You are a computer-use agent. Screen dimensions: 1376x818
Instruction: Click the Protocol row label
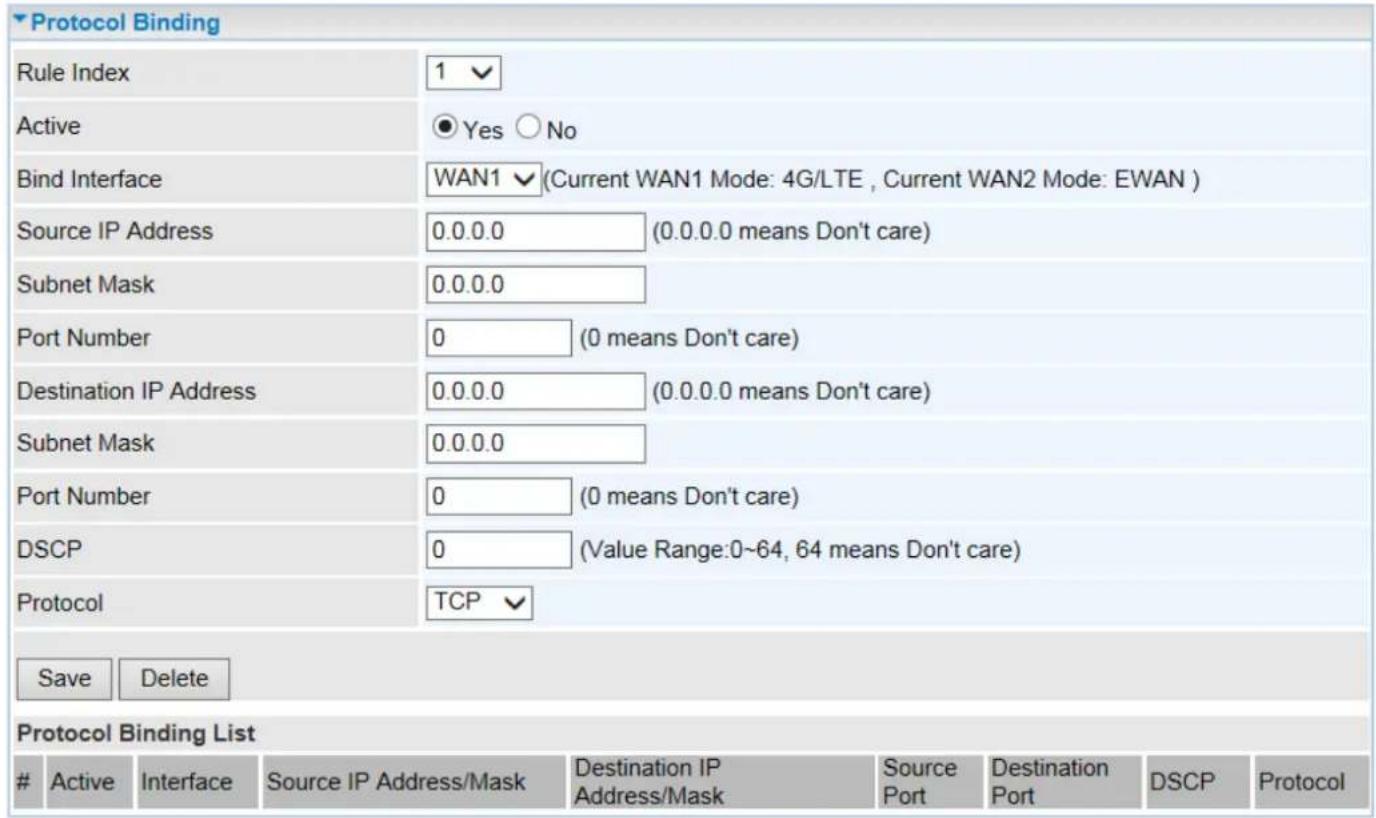(x=59, y=603)
